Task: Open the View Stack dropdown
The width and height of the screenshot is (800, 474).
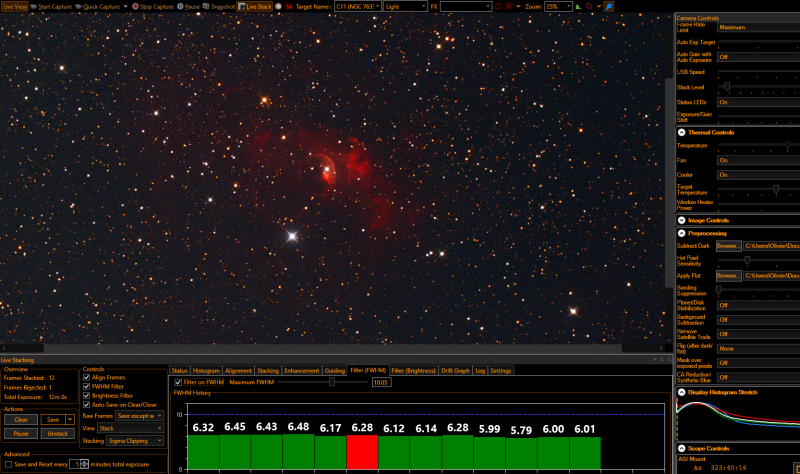Action: click(x=131, y=428)
